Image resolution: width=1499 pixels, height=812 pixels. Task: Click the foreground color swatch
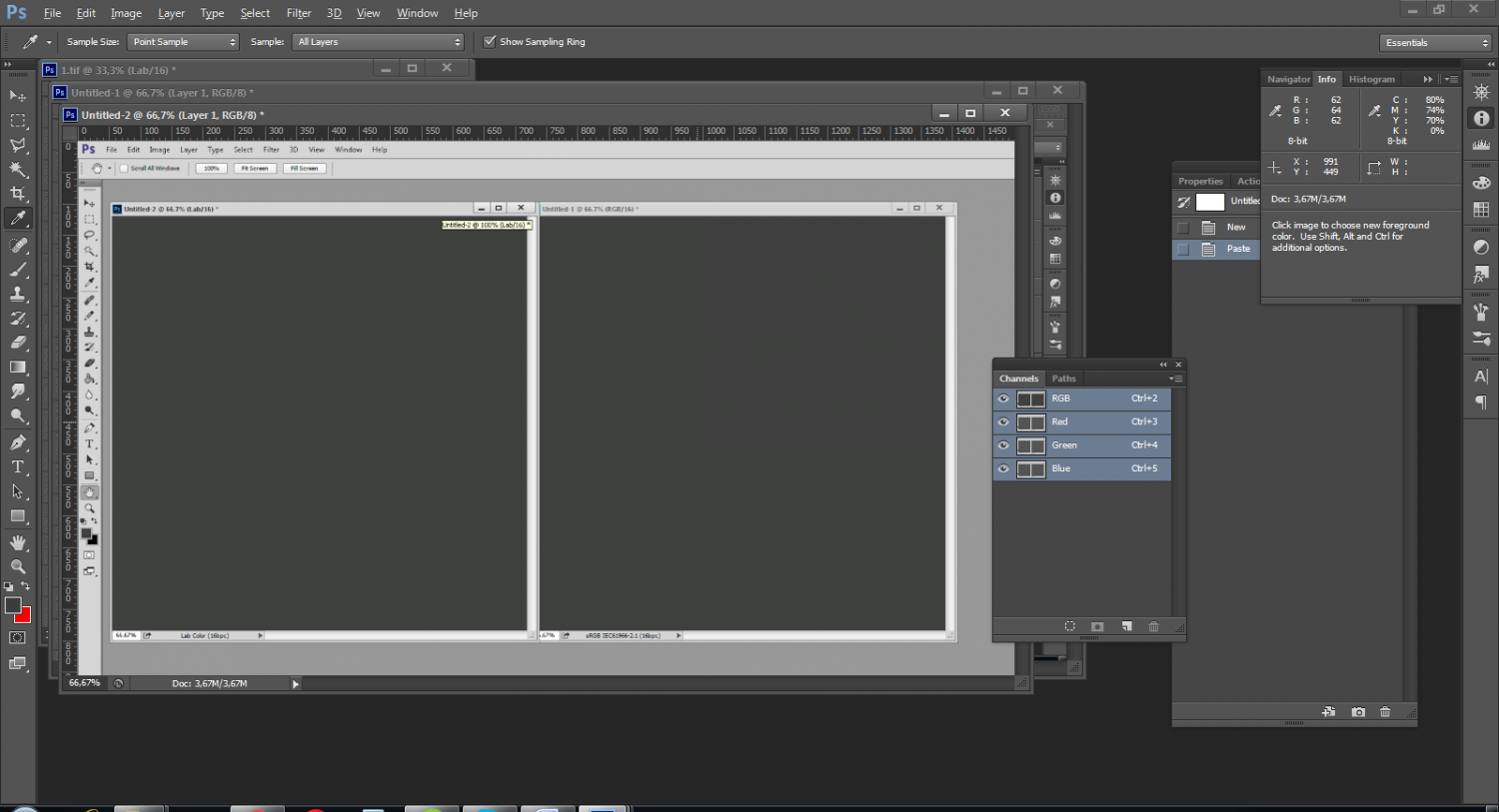point(13,605)
